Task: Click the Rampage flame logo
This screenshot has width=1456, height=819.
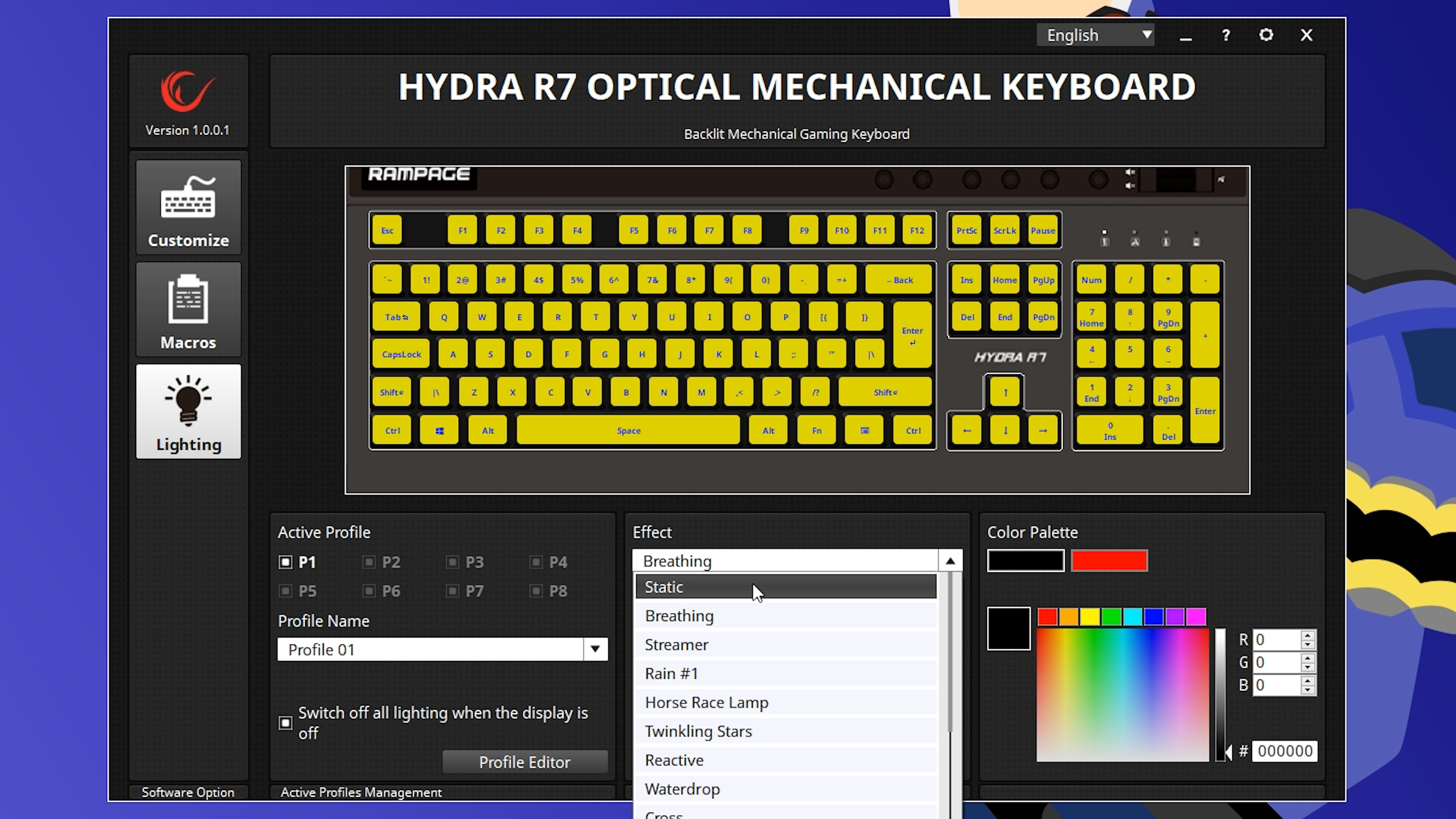Action: click(188, 91)
